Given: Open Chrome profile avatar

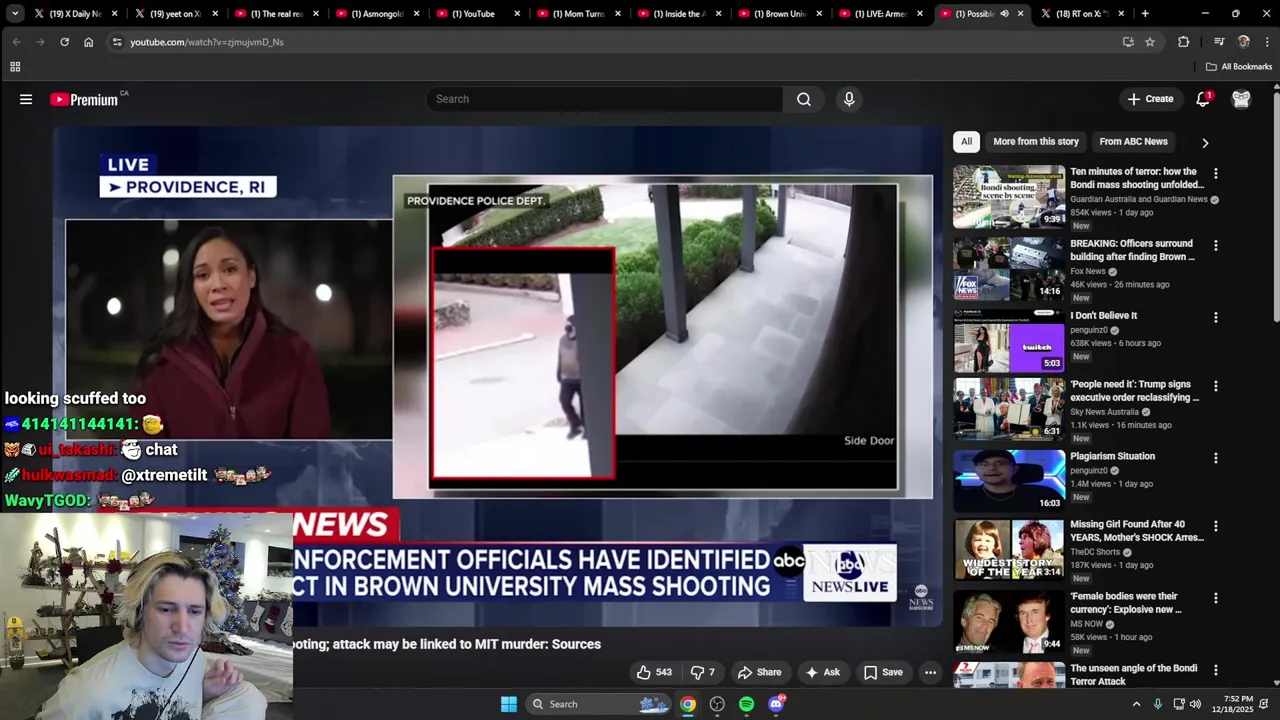Looking at the screenshot, I should pos(1244,42).
